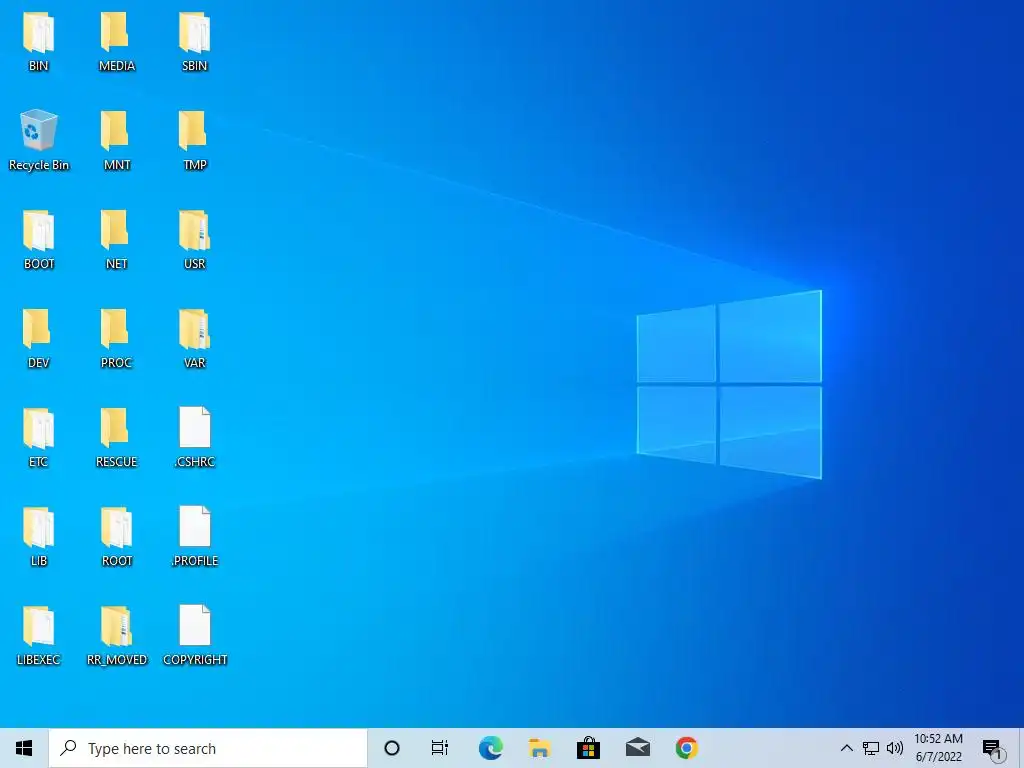Screen dimensions: 1024x768
Task: Open the clock showing 10:52 AM
Action: click(x=938, y=748)
